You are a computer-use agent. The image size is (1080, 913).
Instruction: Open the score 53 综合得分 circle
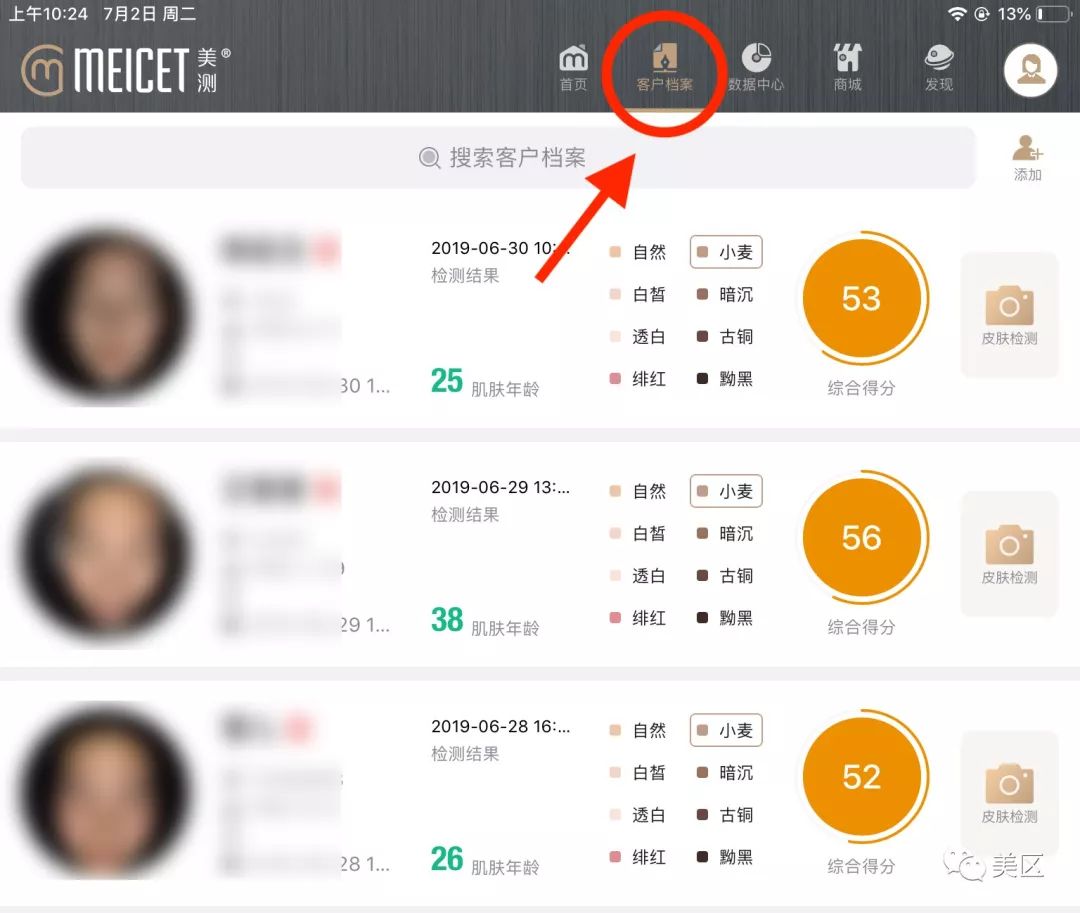click(x=862, y=298)
